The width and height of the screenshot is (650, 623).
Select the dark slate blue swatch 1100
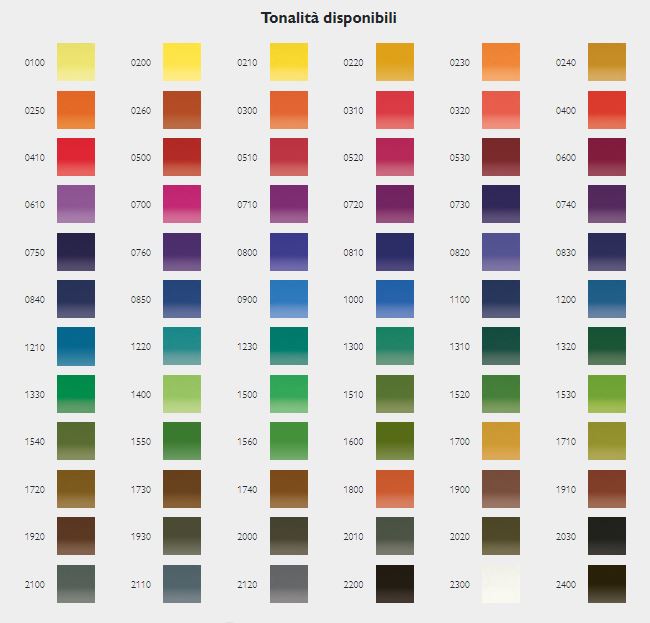pos(501,299)
